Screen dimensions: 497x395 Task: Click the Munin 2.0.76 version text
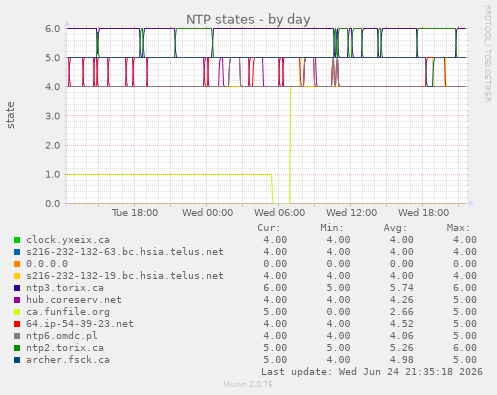248,384
